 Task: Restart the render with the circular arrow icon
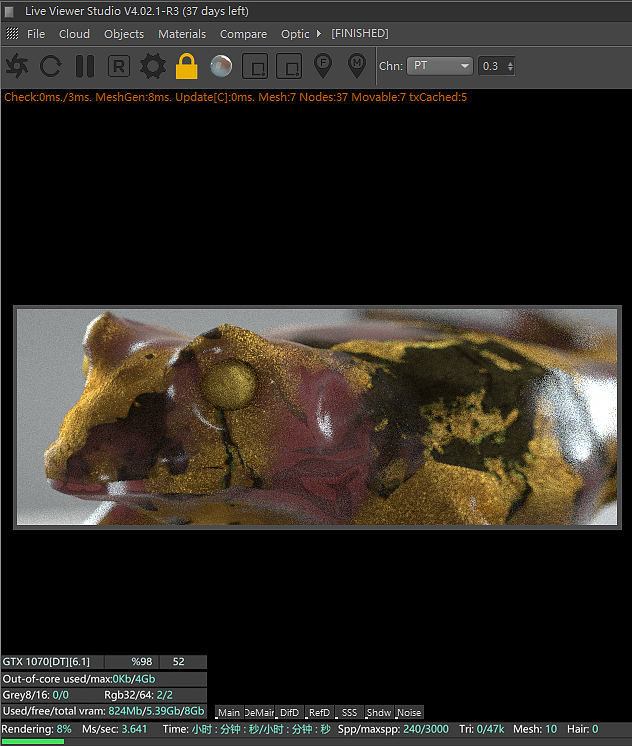pos(50,66)
